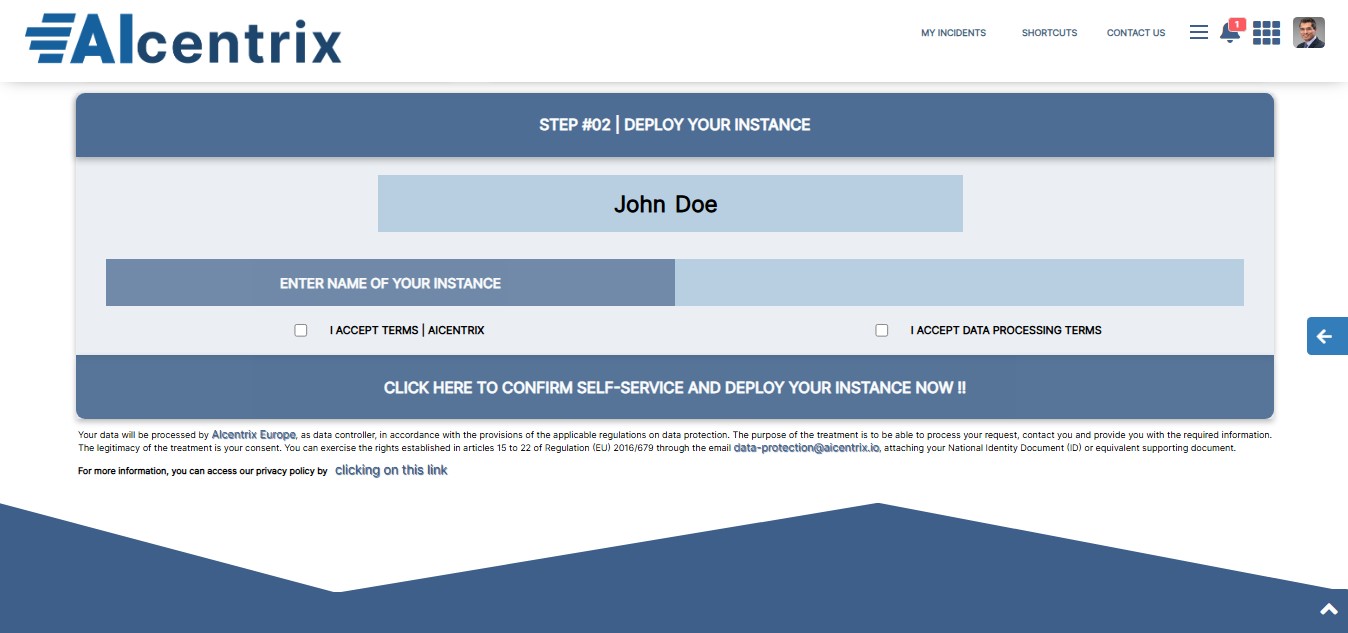Click the blue back arrow side button
The height and width of the screenshot is (633, 1348).
1326,336
